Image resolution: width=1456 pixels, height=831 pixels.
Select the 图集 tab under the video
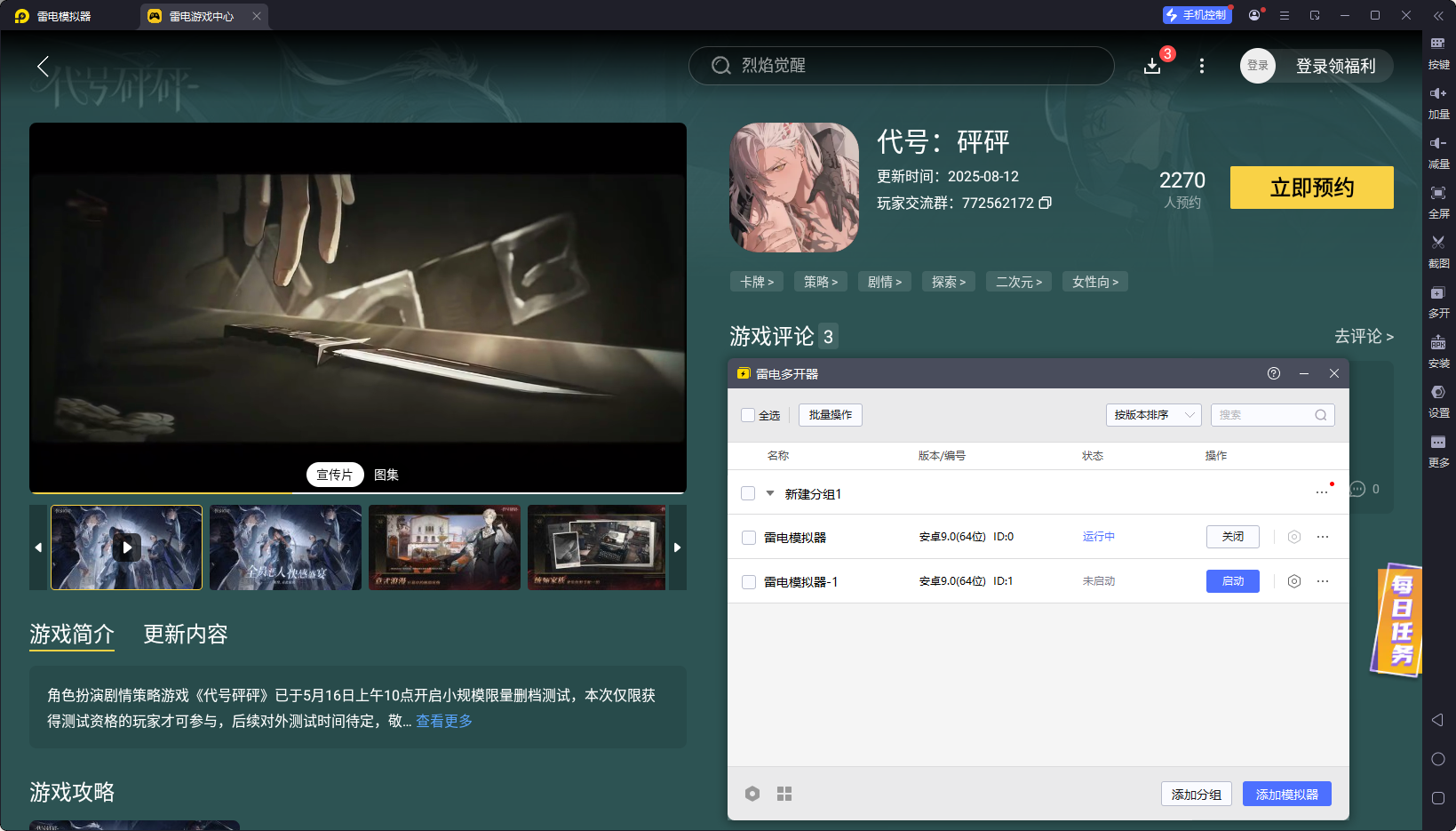(386, 475)
